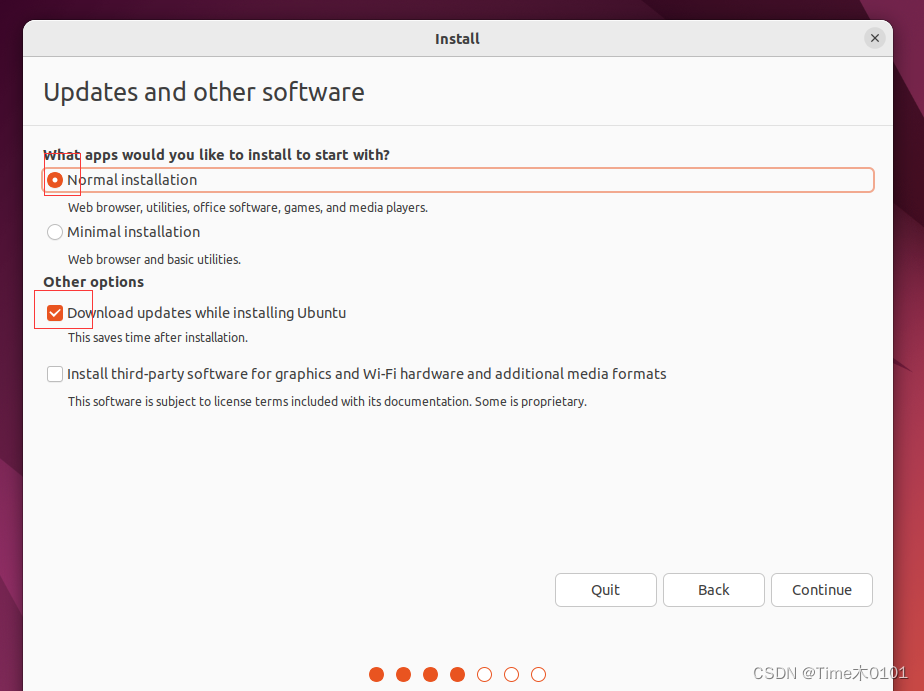Click the "Minimal installation" label text

click(x=134, y=232)
